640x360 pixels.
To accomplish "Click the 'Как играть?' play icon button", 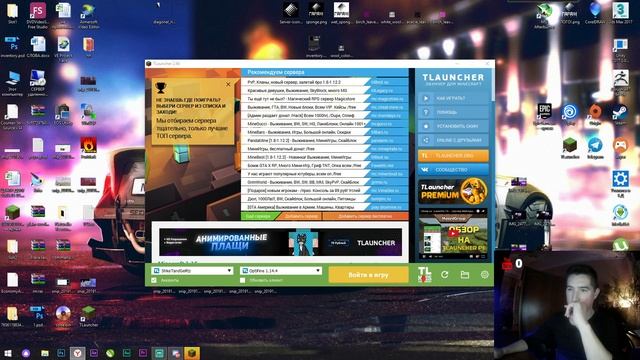I will [453, 98].
